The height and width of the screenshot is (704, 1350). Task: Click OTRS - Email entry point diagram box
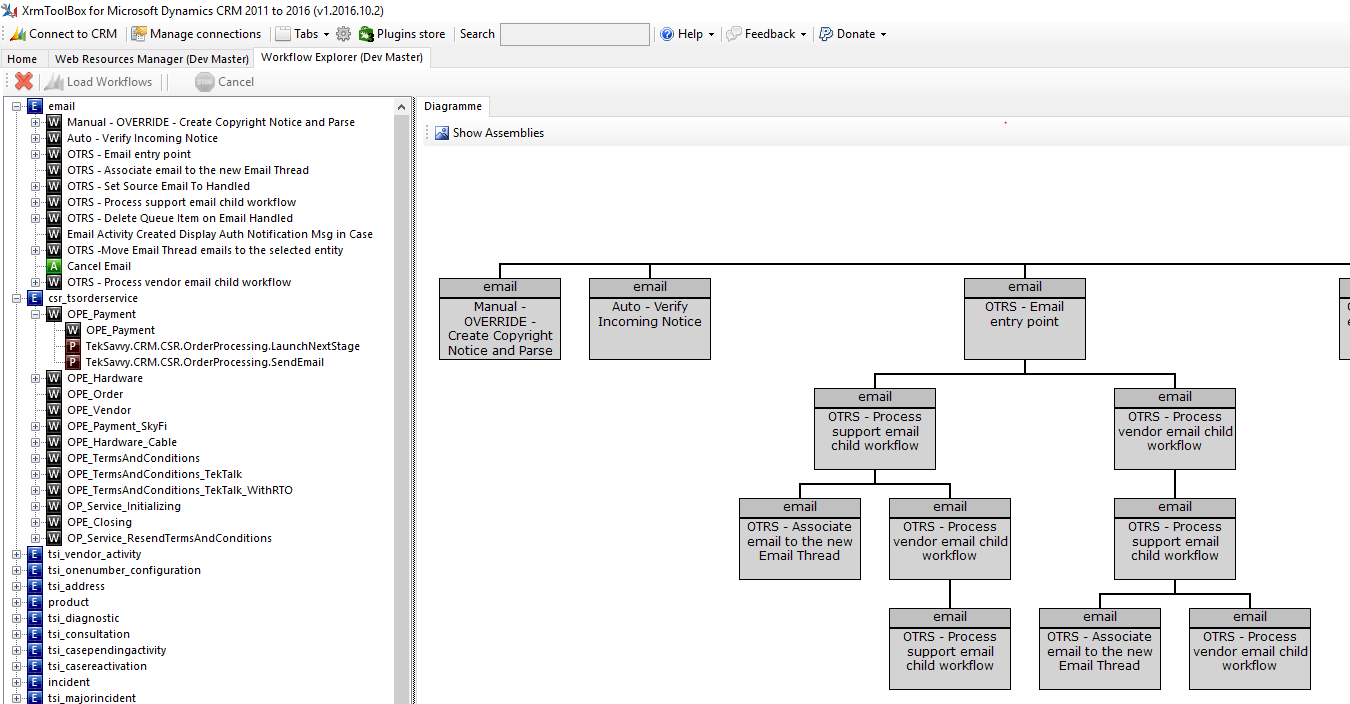[x=1025, y=319]
